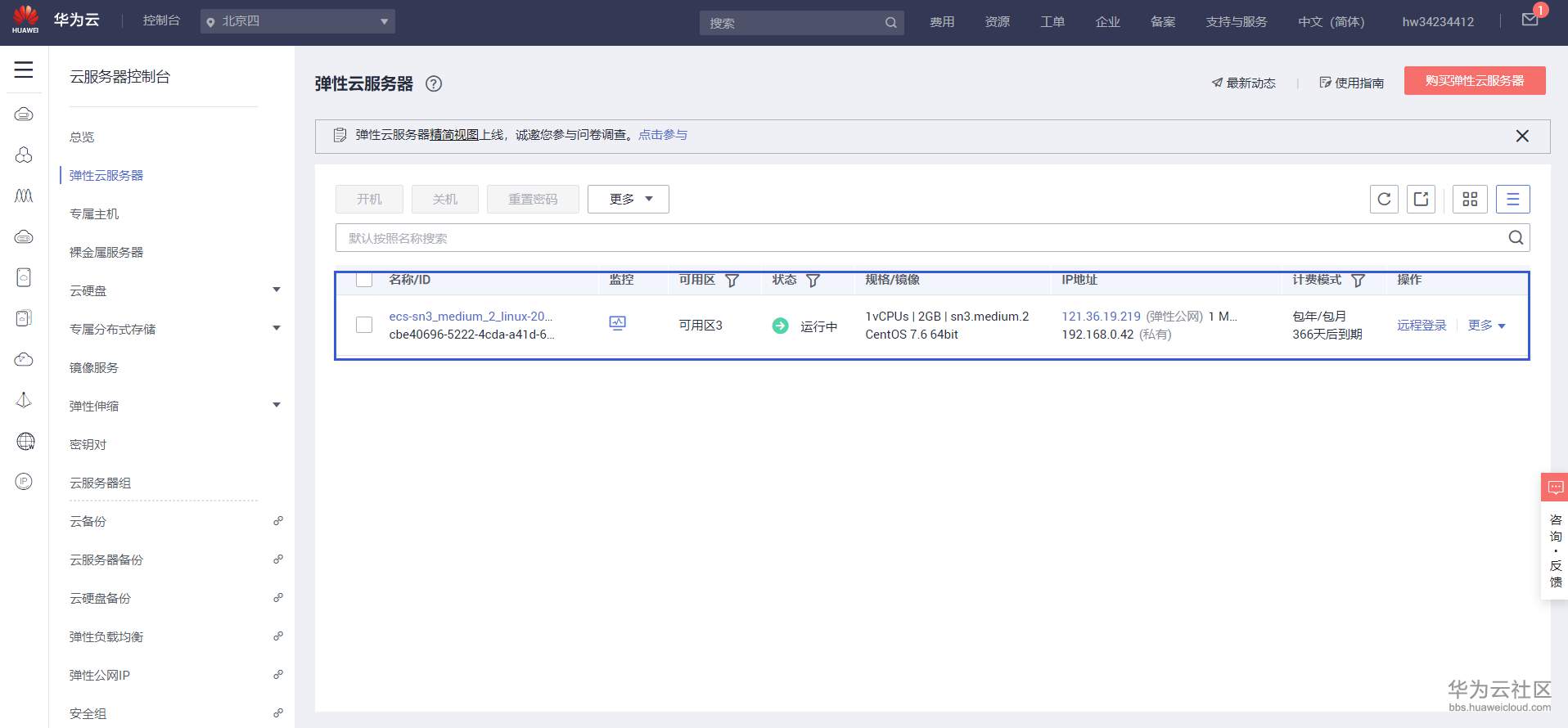Image resolution: width=1568 pixels, height=728 pixels.
Task: Expand the 弹性伸缩 menu arrow
Action: pyautogui.click(x=277, y=405)
